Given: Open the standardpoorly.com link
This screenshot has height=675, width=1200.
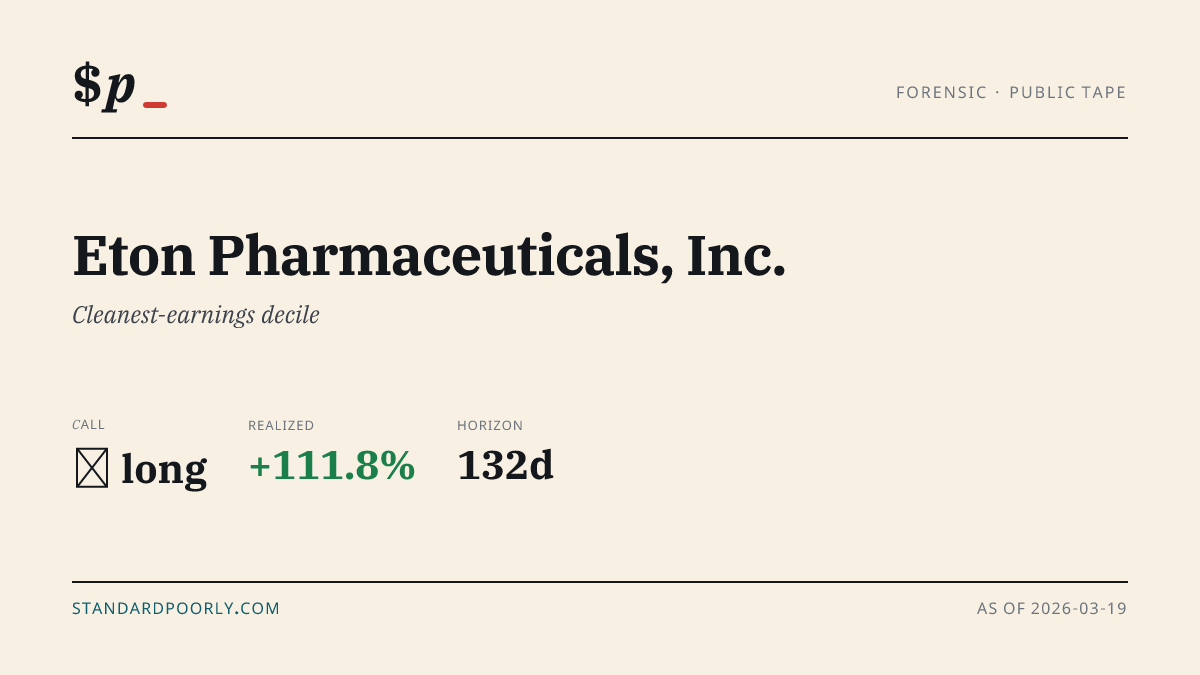Looking at the screenshot, I should [176, 608].
